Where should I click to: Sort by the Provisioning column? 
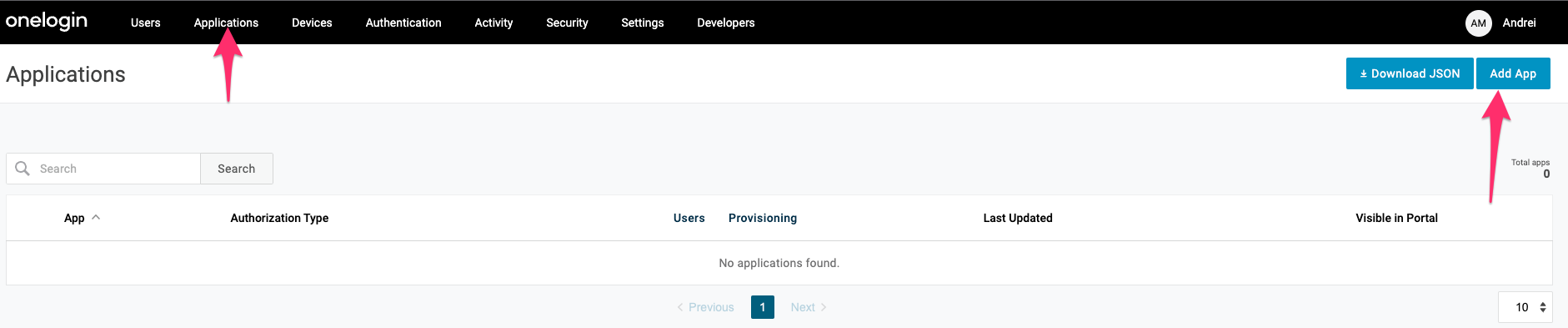click(763, 218)
